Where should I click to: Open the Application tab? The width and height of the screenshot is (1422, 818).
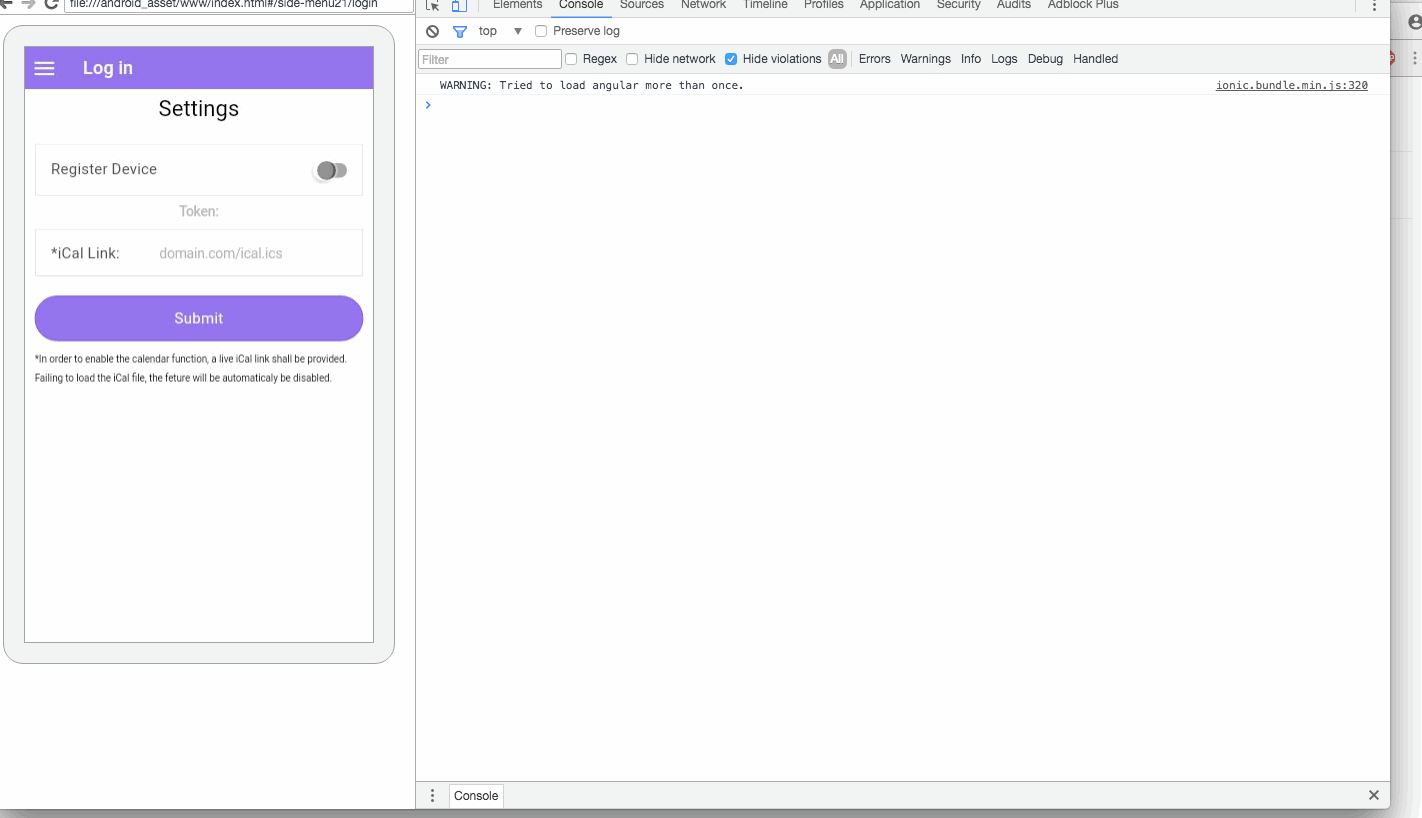point(890,5)
